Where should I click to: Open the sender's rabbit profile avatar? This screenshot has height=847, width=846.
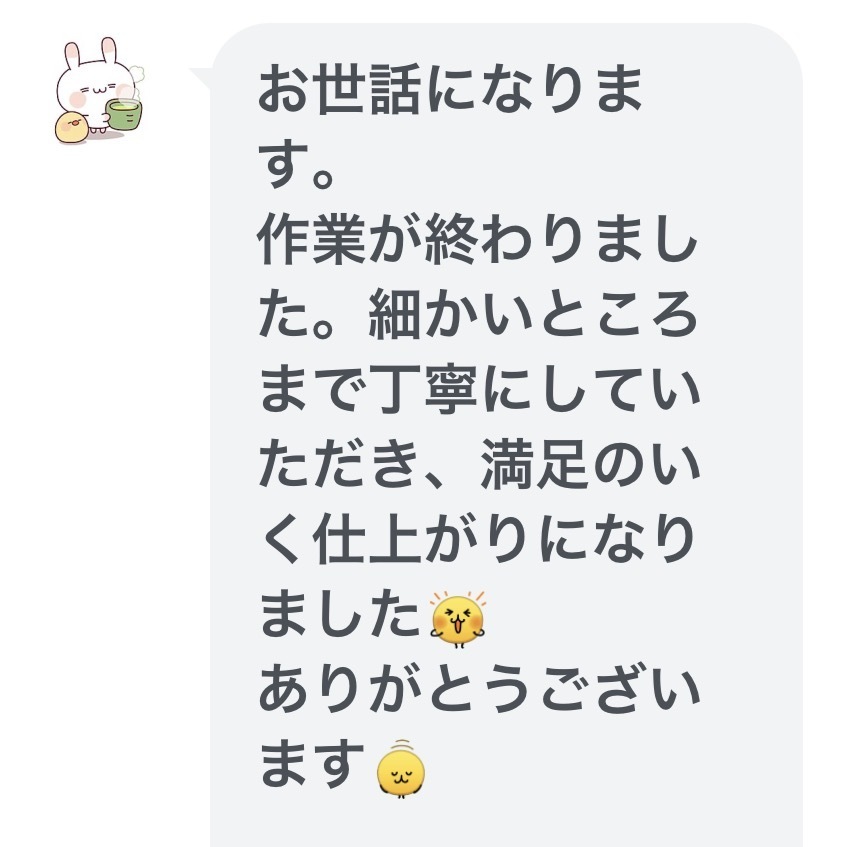tap(100, 90)
